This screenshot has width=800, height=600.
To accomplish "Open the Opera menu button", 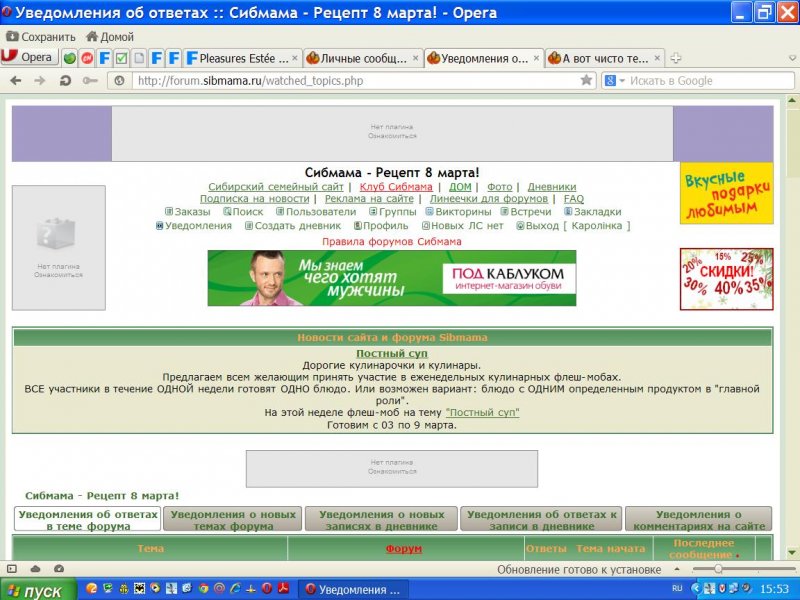I will pos(28,57).
